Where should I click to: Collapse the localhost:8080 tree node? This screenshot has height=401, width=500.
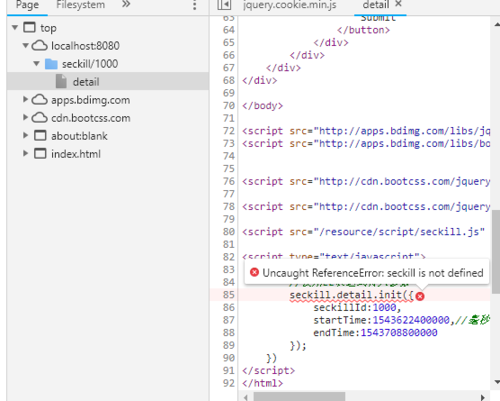tap(26, 45)
